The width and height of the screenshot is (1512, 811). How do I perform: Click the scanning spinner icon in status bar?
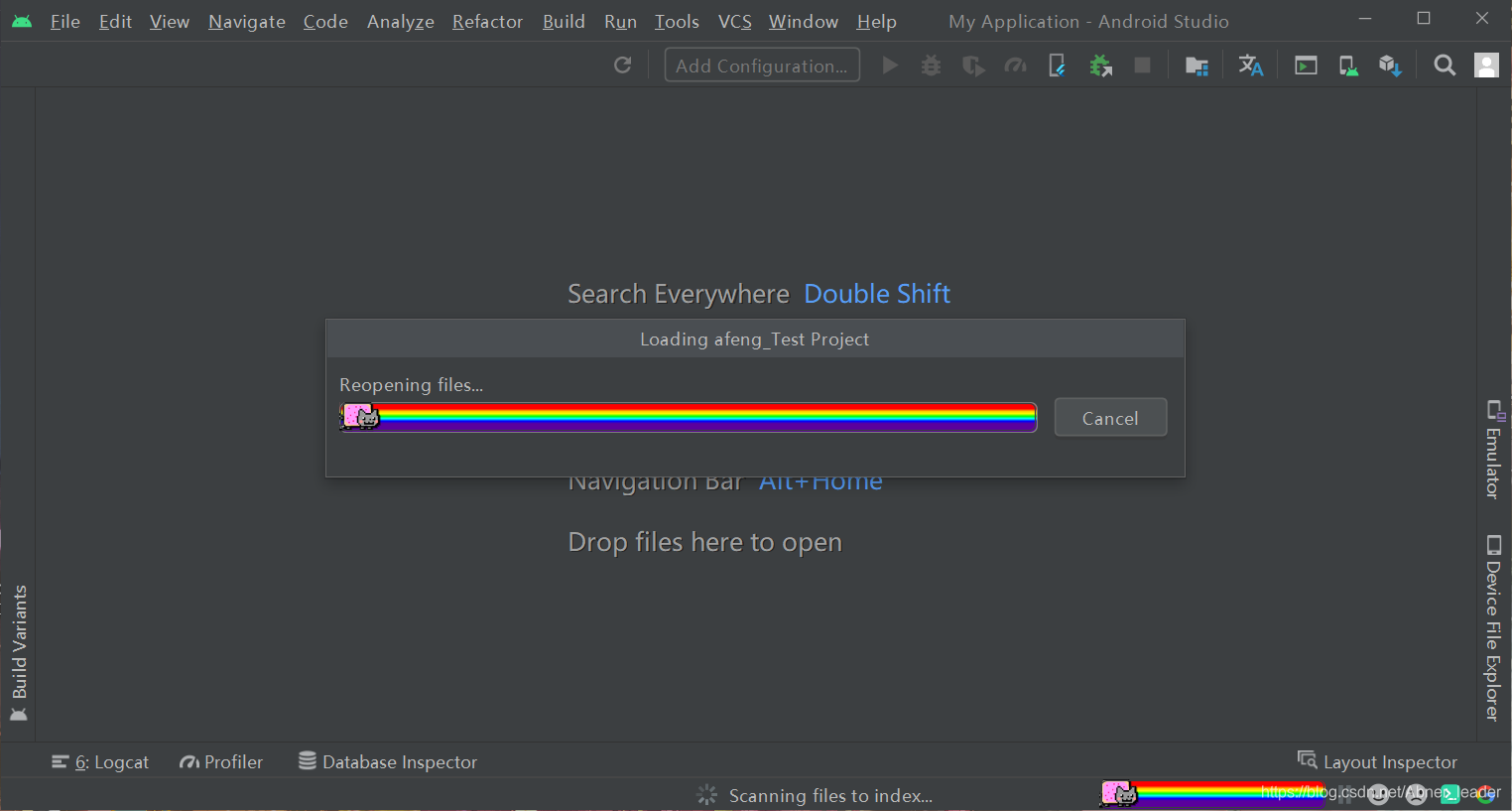(x=707, y=795)
